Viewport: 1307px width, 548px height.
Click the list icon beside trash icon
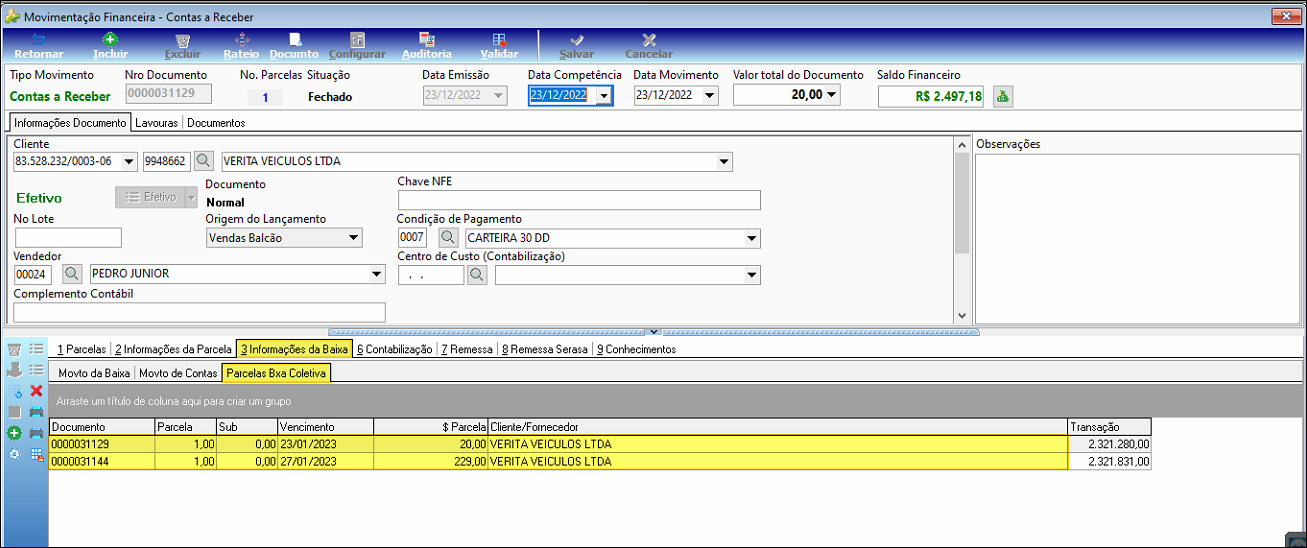[x=36, y=349]
